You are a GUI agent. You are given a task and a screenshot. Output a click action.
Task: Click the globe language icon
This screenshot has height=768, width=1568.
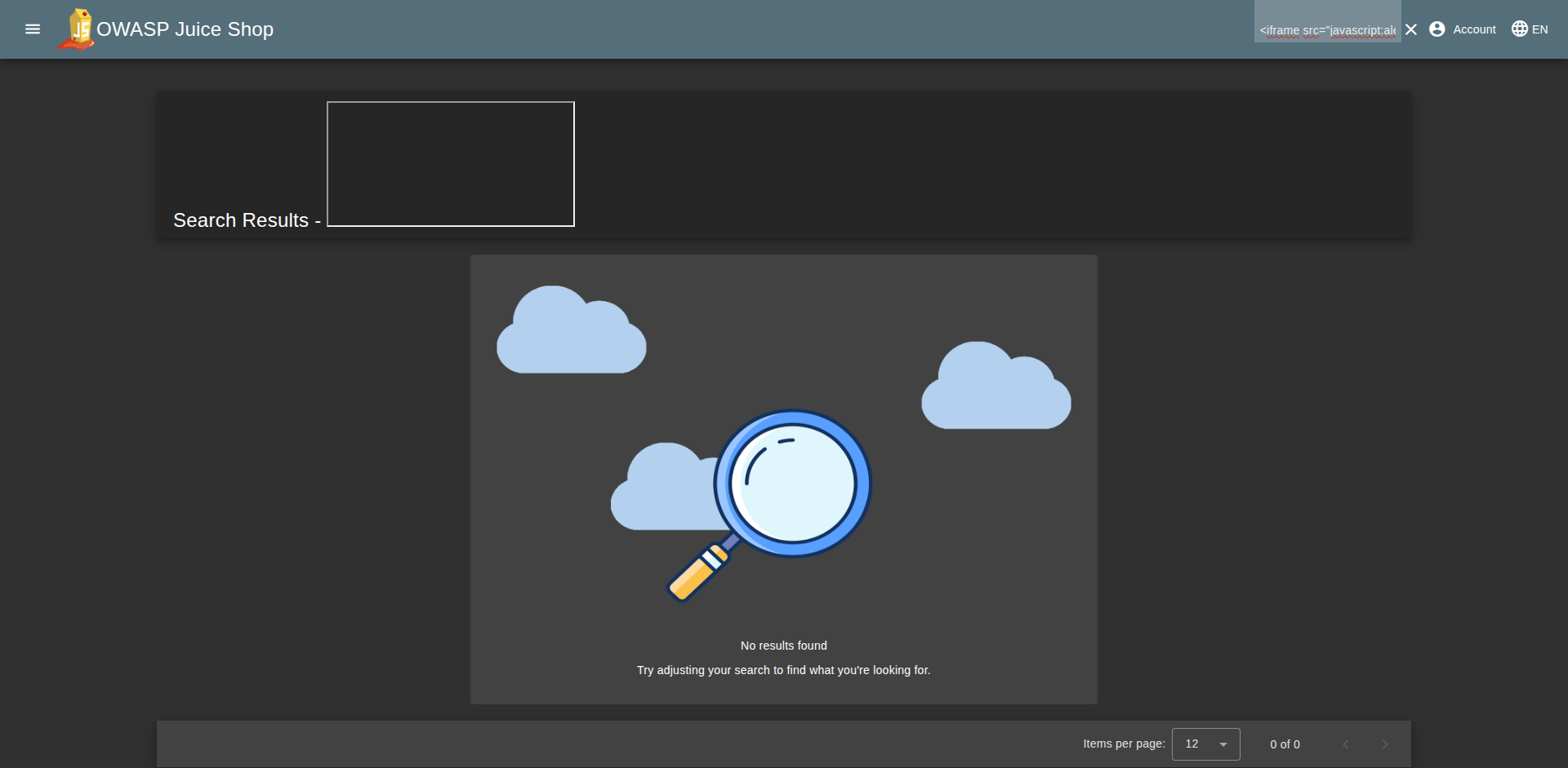click(x=1519, y=29)
